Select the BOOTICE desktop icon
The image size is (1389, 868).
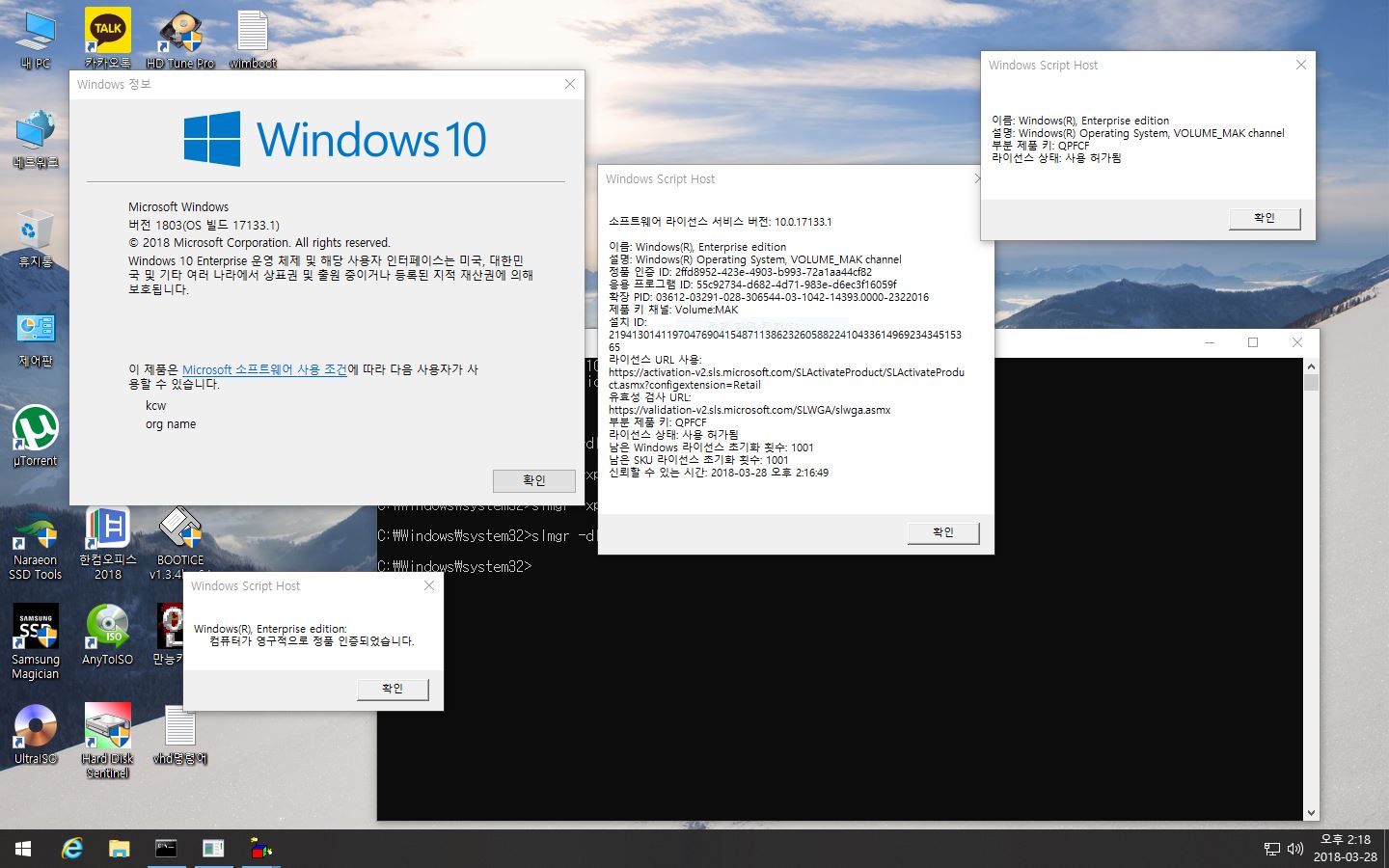(x=180, y=543)
